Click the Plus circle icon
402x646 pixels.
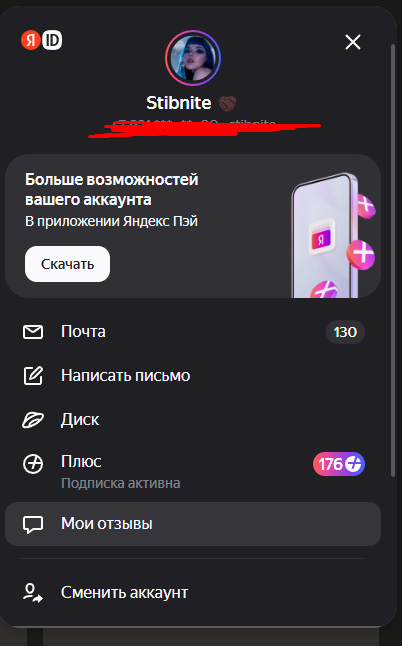(x=33, y=464)
